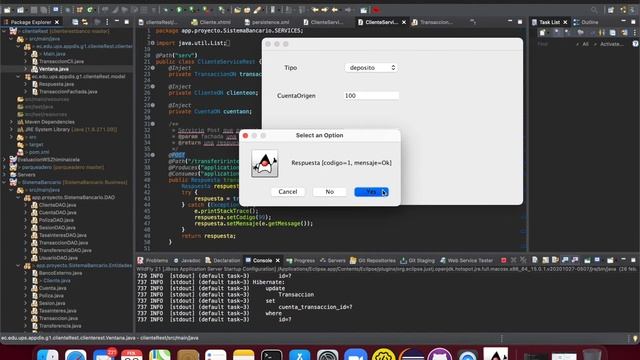Click Yes in Select an Option dialog
Image resolution: width=640 pixels, height=360 pixels.
point(371,192)
